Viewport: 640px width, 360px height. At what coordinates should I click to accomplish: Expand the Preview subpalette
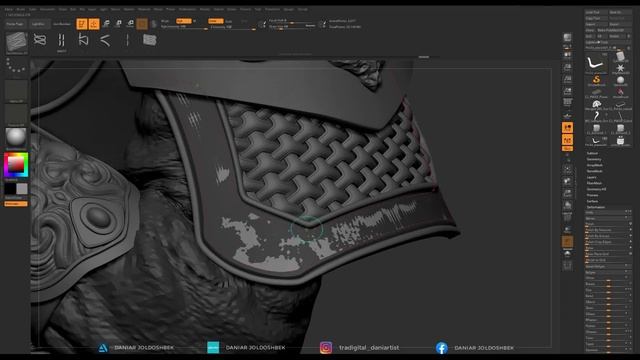pyautogui.click(x=592, y=195)
